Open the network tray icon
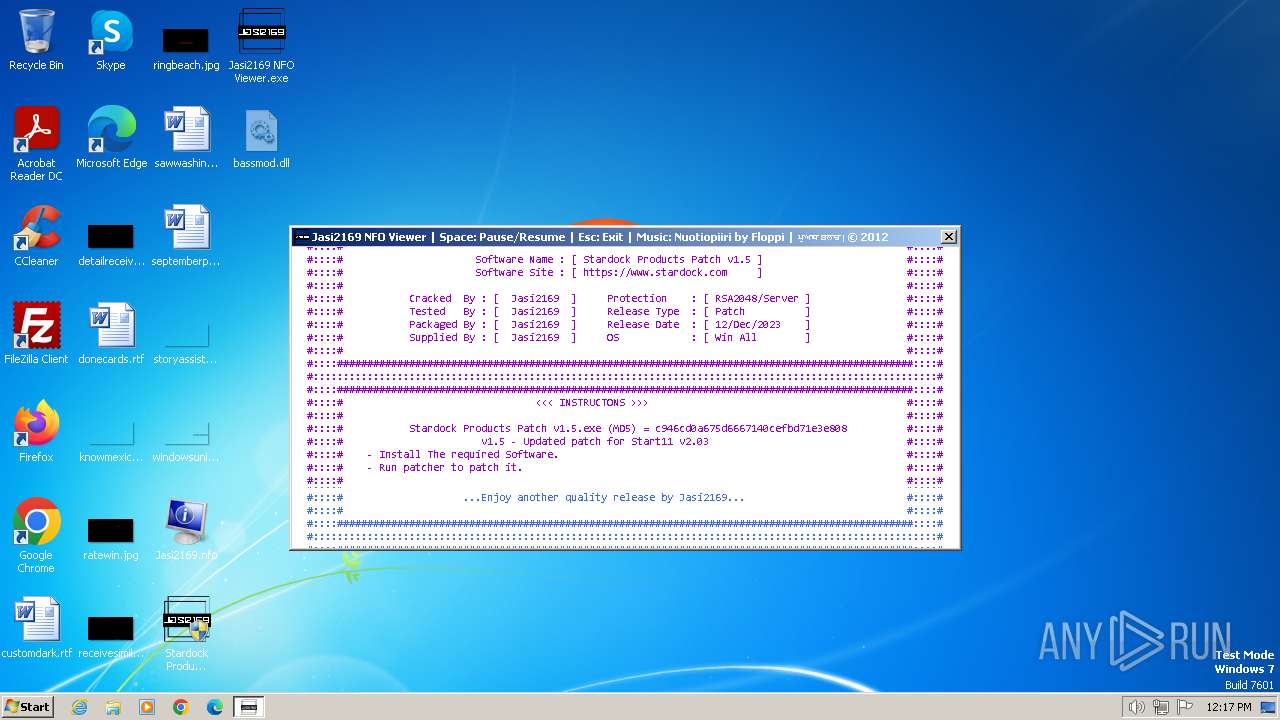Image resolution: width=1280 pixels, height=720 pixels. tap(1161, 707)
